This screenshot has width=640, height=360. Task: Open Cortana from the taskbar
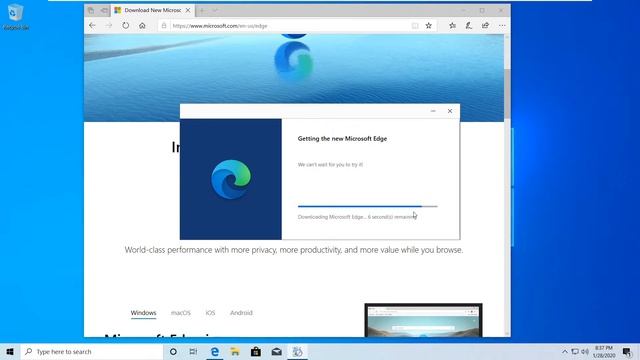click(x=173, y=352)
